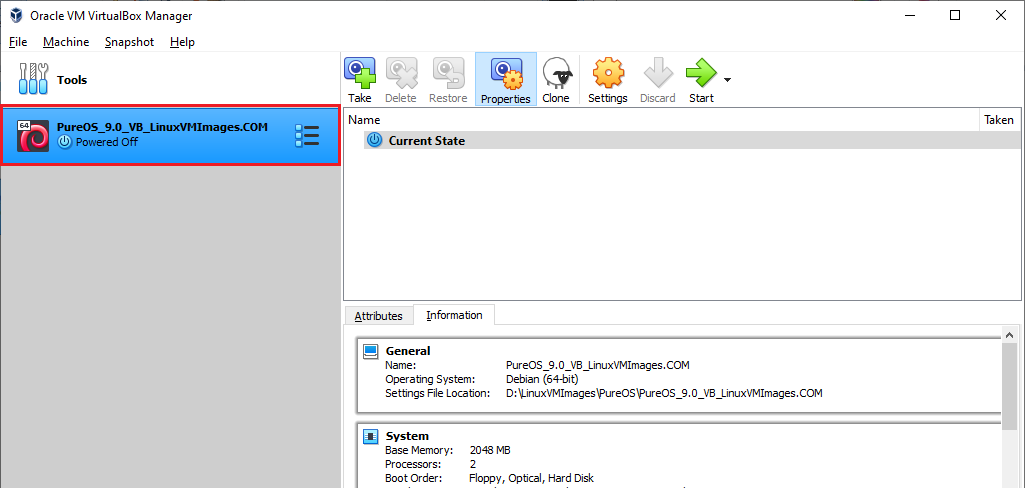The width and height of the screenshot is (1026, 488).
Task: Click the 'Debian (64-bit)' operating system value
Action: (542, 379)
